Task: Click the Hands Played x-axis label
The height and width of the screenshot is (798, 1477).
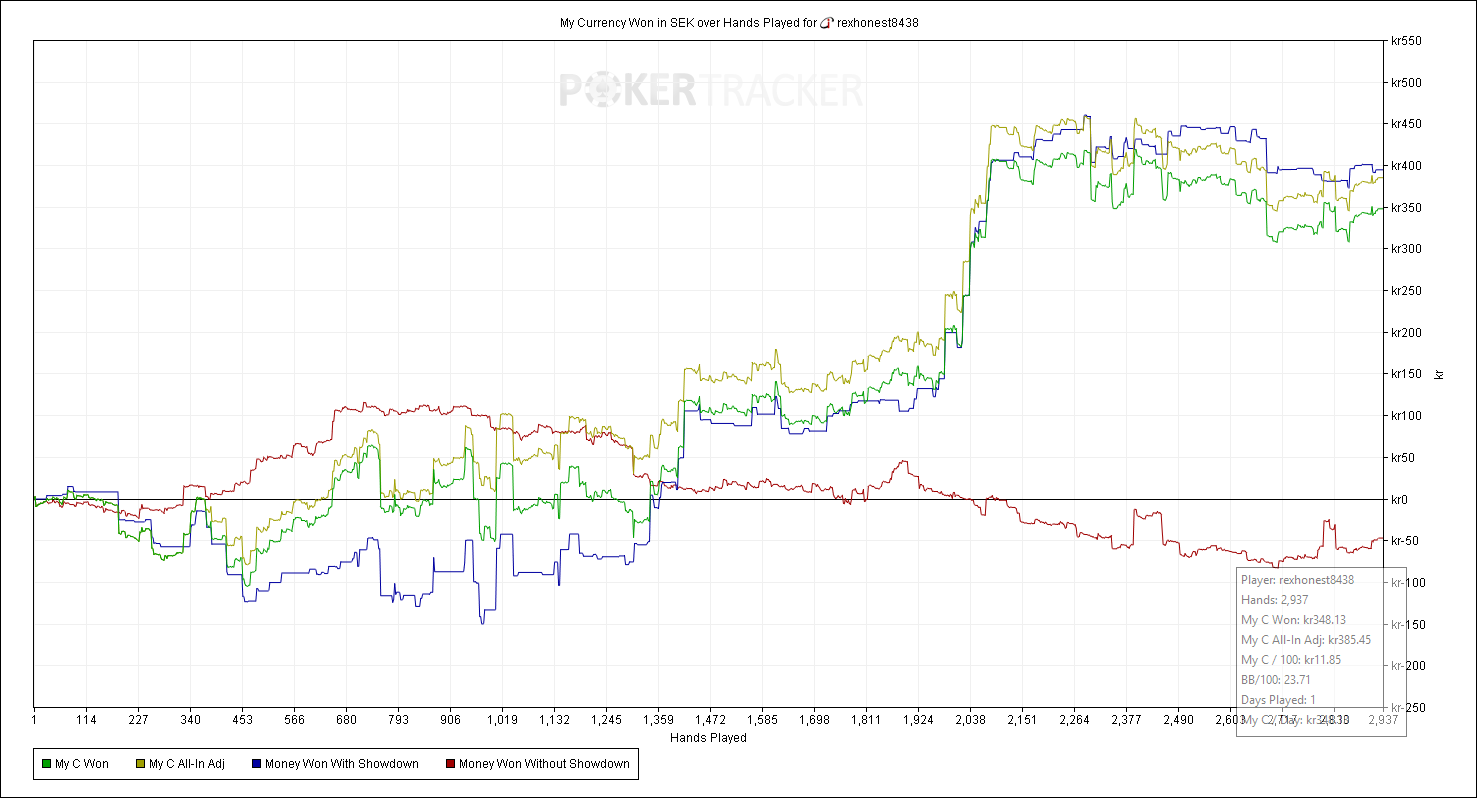Action: (x=708, y=738)
